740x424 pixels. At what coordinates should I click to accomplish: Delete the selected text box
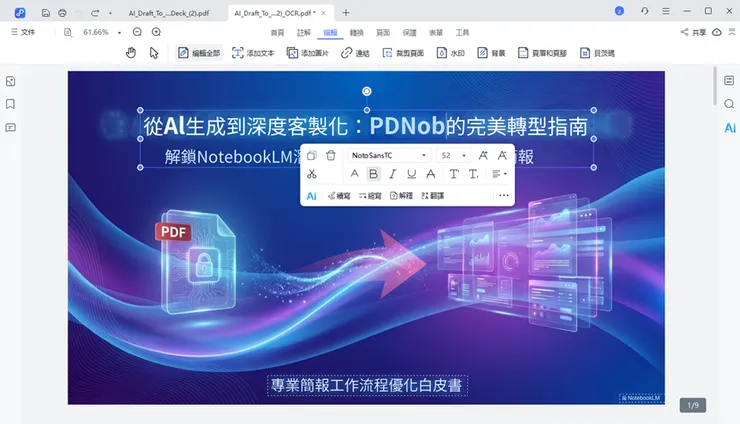(x=331, y=155)
